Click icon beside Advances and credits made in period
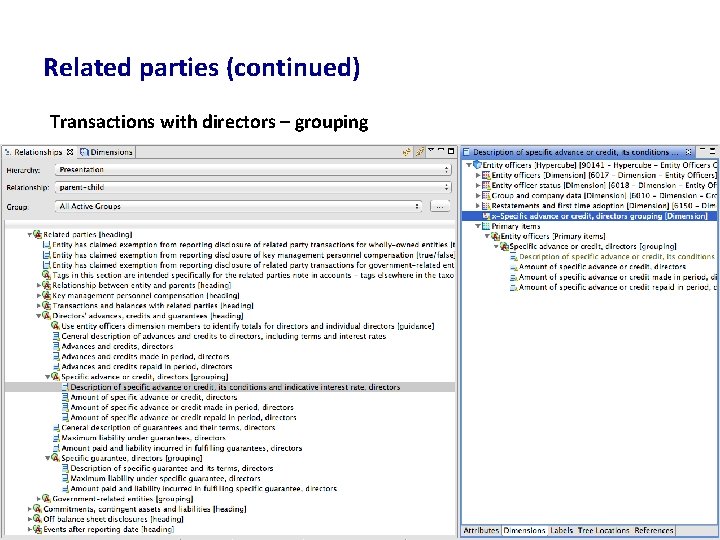This screenshot has height=540, width=720. point(56,357)
